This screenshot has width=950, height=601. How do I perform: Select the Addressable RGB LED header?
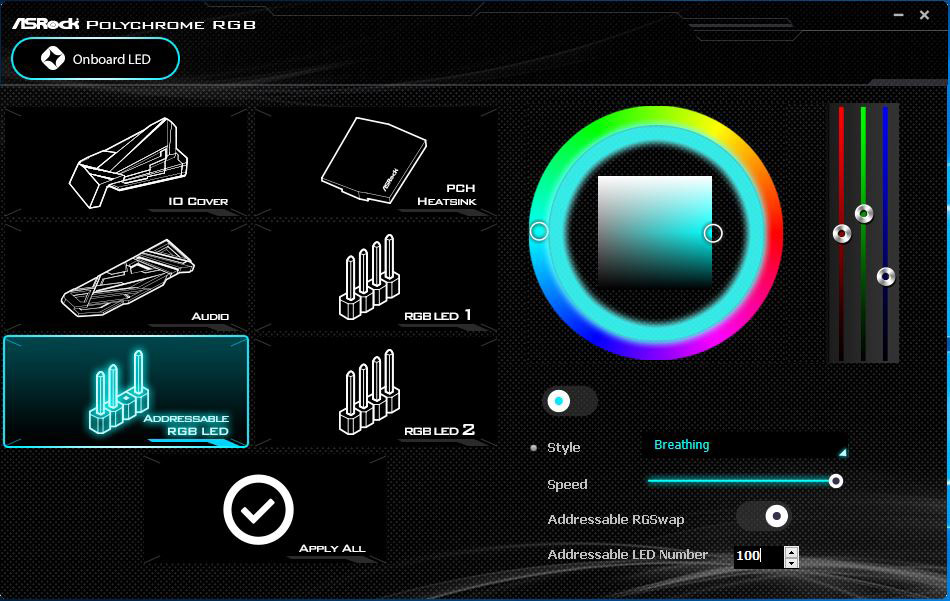click(x=126, y=392)
